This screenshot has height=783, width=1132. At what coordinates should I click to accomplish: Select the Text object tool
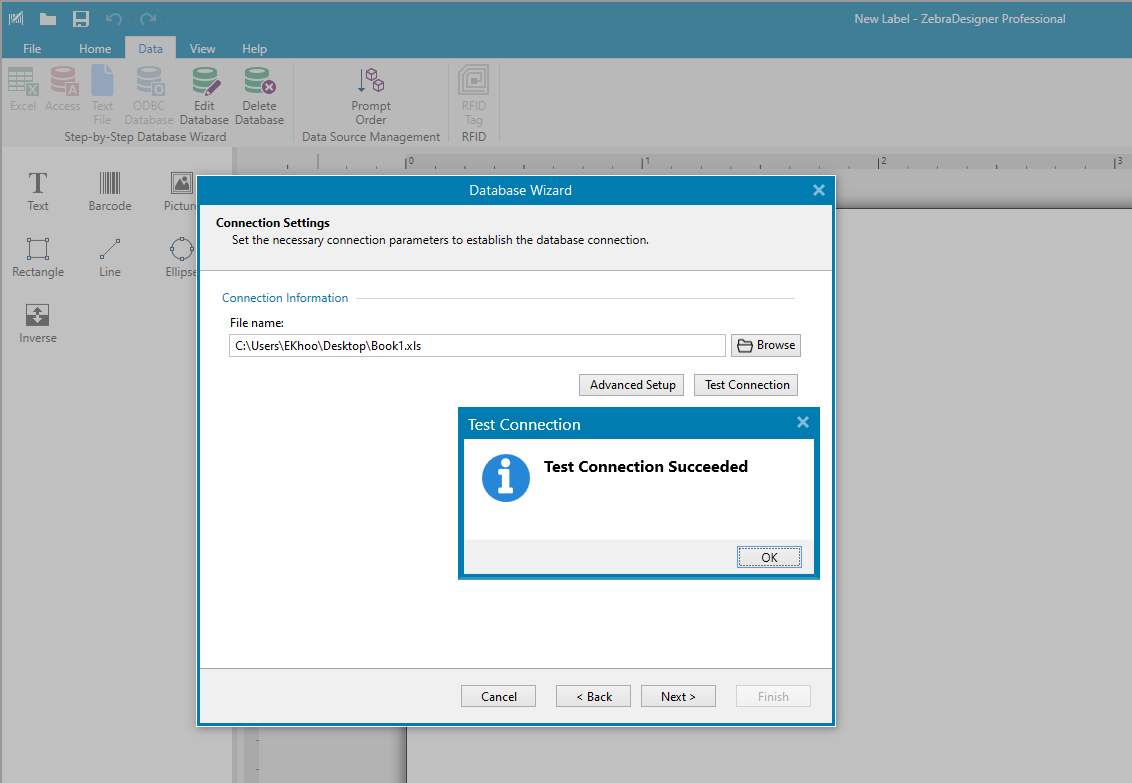[x=38, y=191]
